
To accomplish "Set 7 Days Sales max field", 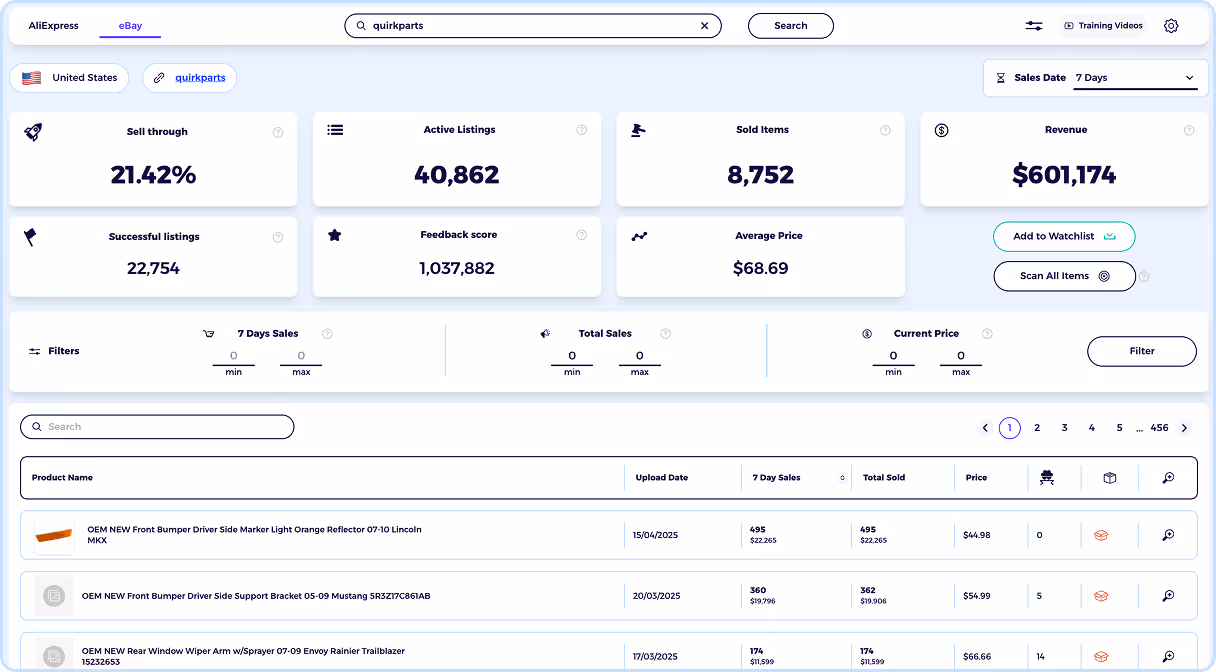I will [x=301, y=356].
